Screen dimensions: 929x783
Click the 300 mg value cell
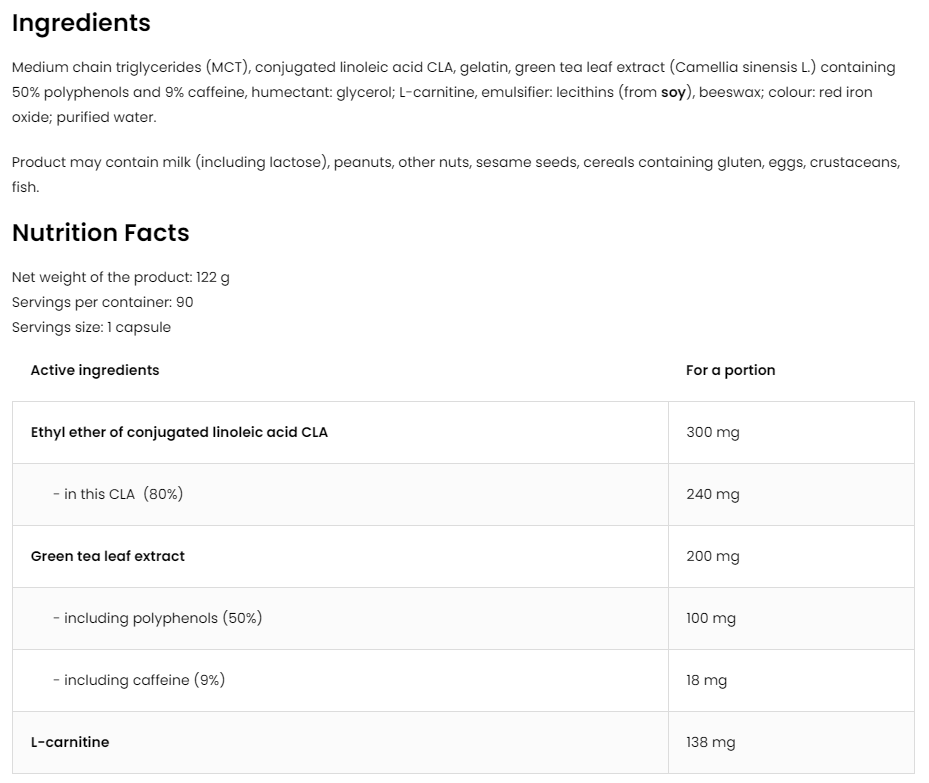pyautogui.click(x=713, y=432)
